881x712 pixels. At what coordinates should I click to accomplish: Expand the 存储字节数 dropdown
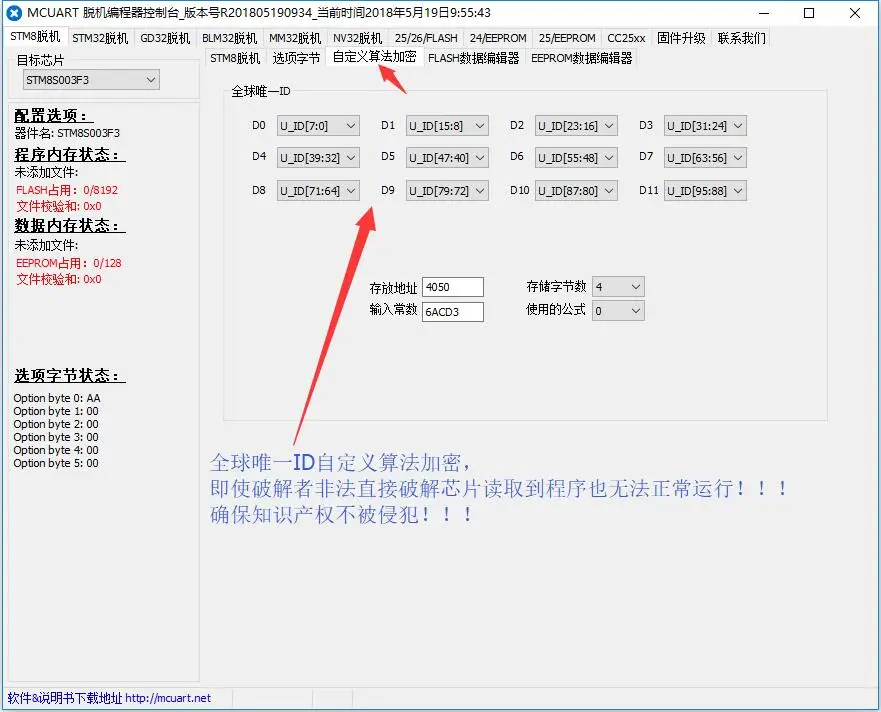tap(618, 287)
